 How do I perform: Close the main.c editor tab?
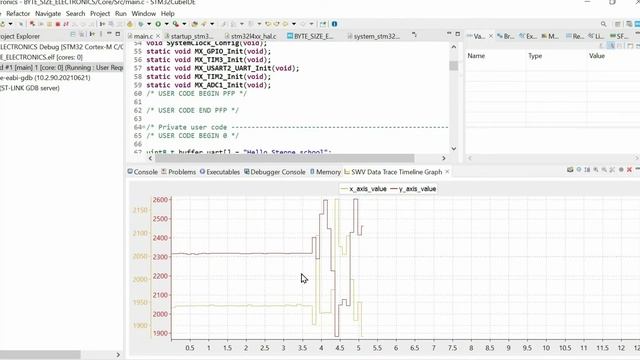(x=158, y=36)
